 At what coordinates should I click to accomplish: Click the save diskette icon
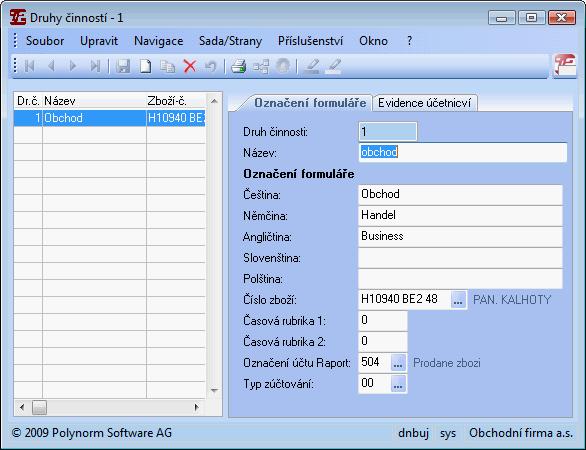123,66
